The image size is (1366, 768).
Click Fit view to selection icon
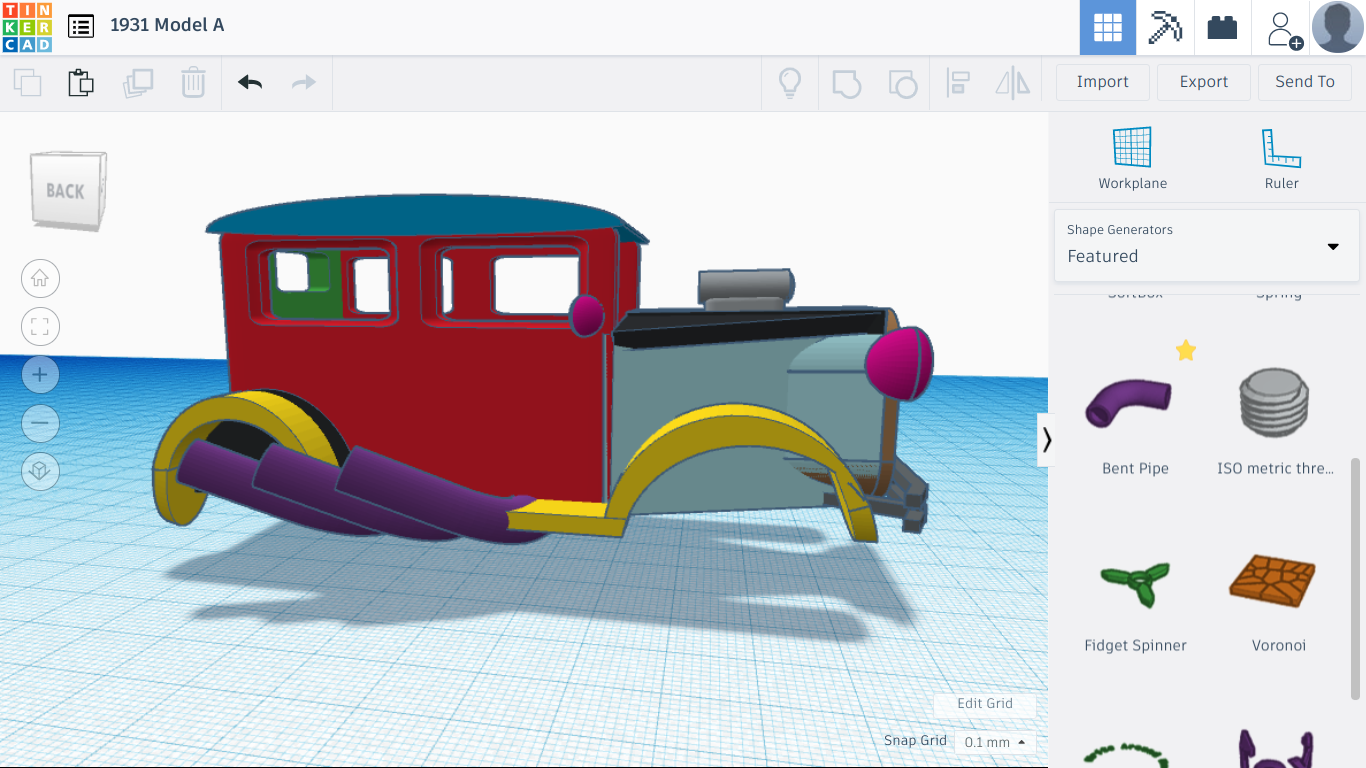tap(40, 326)
